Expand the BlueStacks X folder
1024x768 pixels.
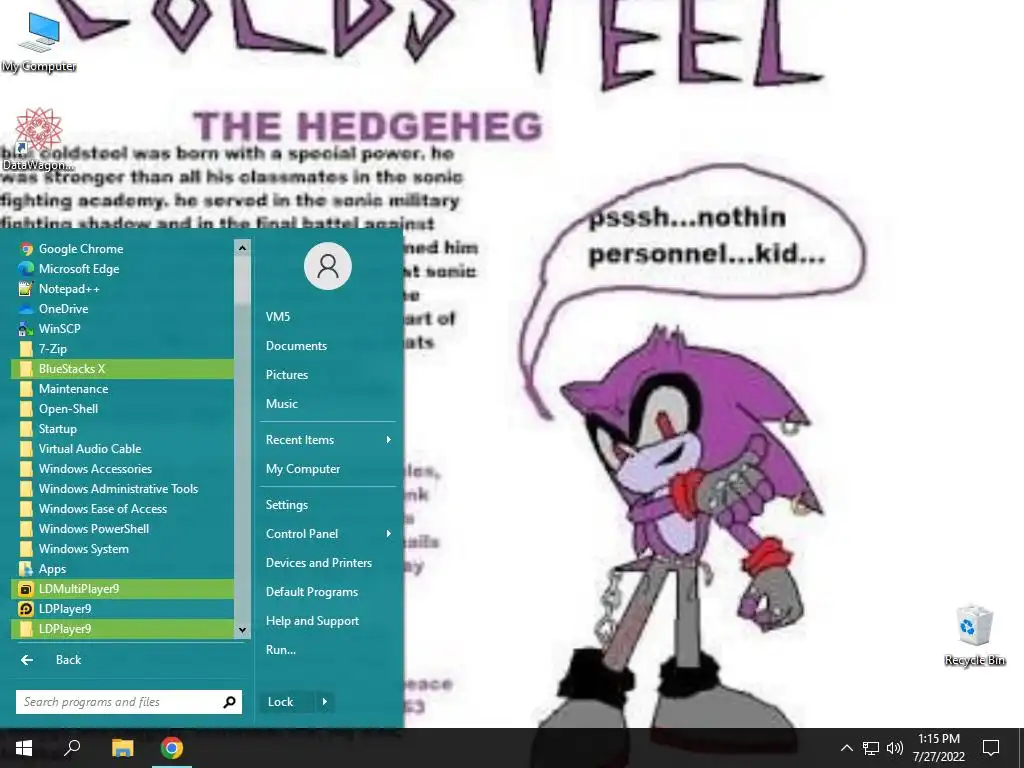pyautogui.click(x=122, y=368)
